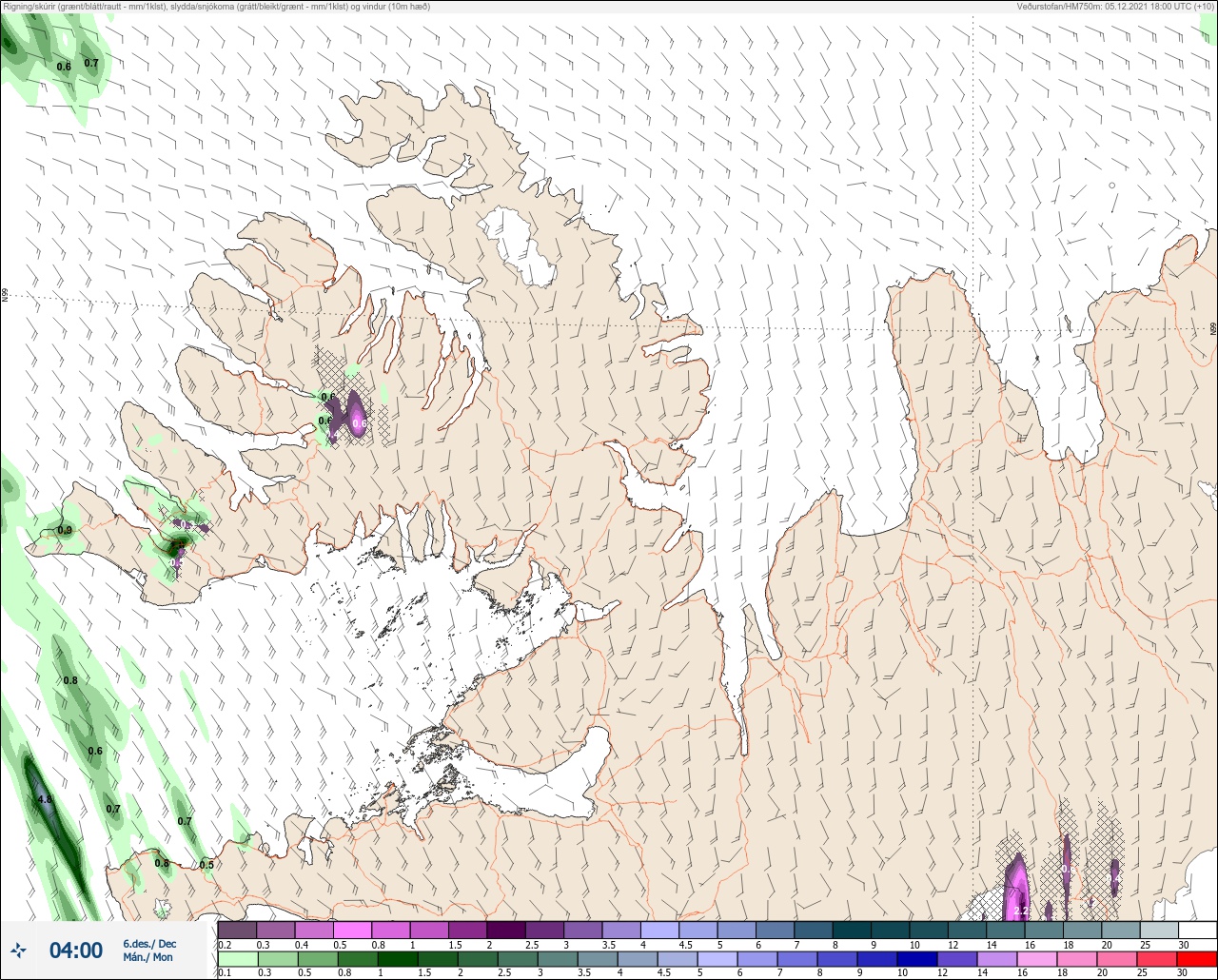Pick the white swatch ending snow legend

[x=1197, y=930]
